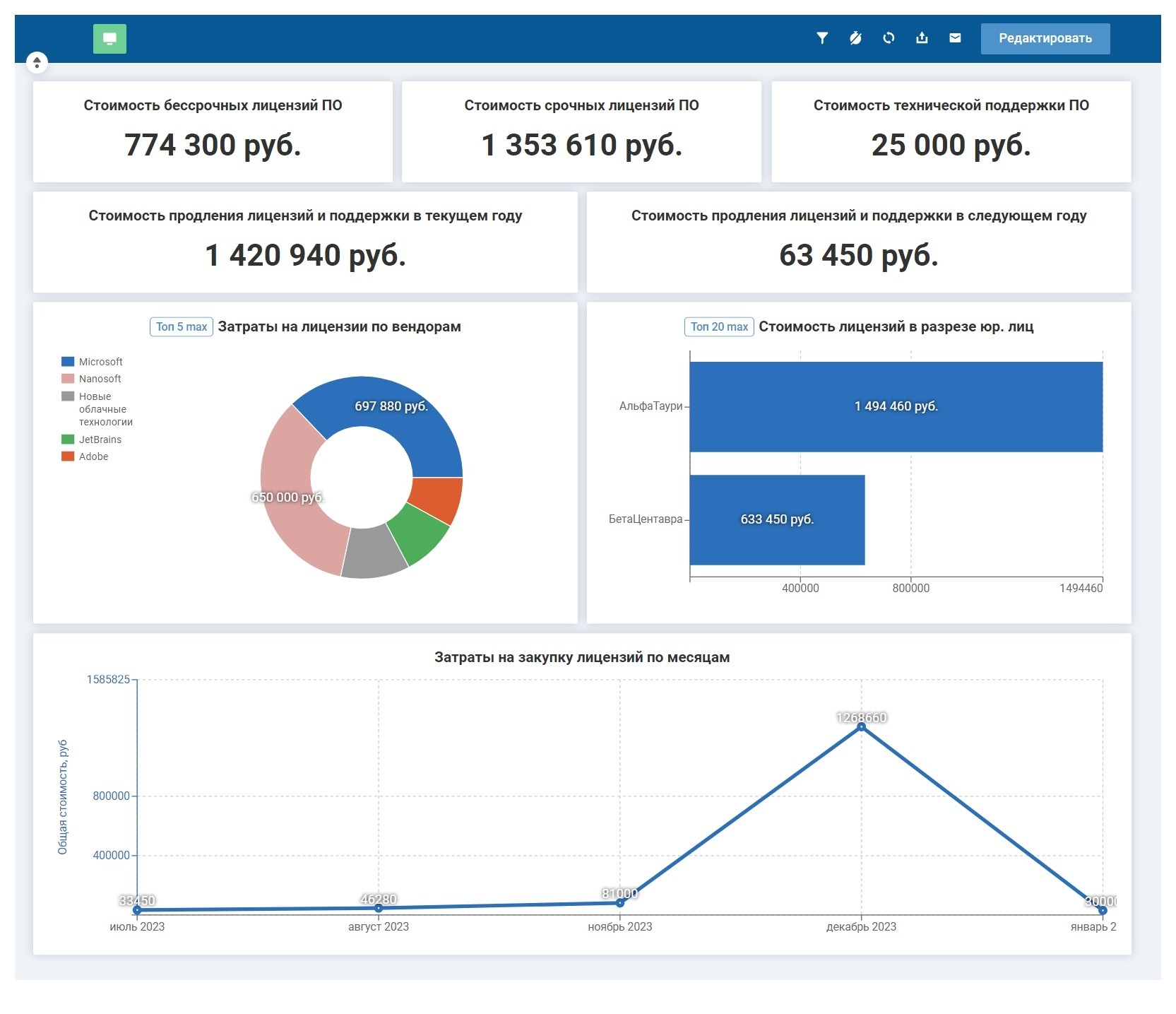The height and width of the screenshot is (1014, 1176).
Task: Open the refresh data icon
Action: pyautogui.click(x=889, y=39)
